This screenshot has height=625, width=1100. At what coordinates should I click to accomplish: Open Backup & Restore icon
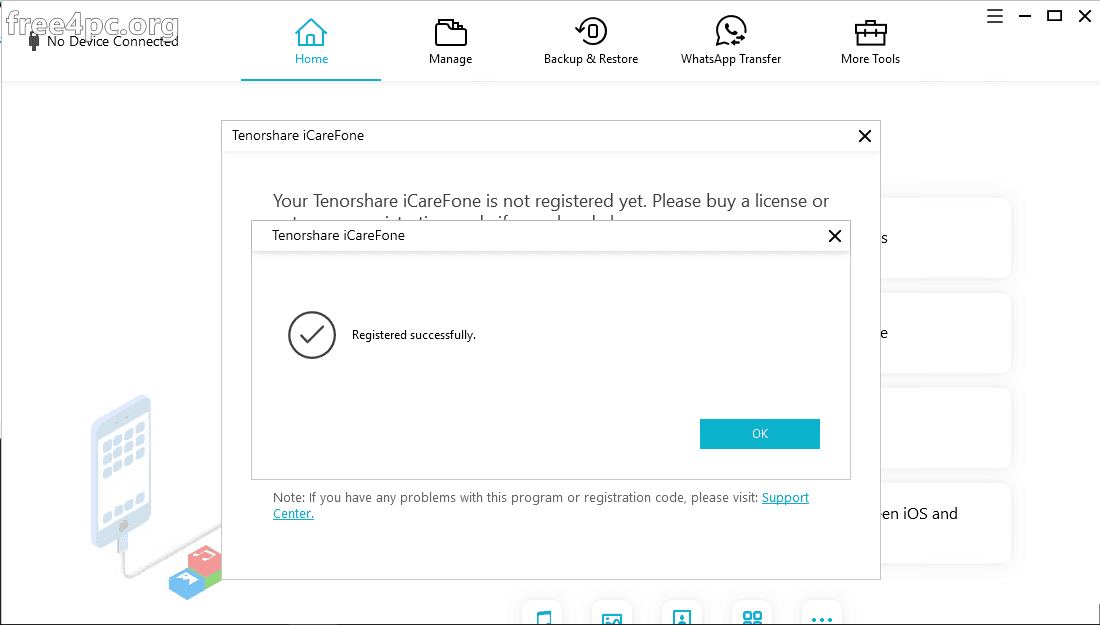pos(591,32)
